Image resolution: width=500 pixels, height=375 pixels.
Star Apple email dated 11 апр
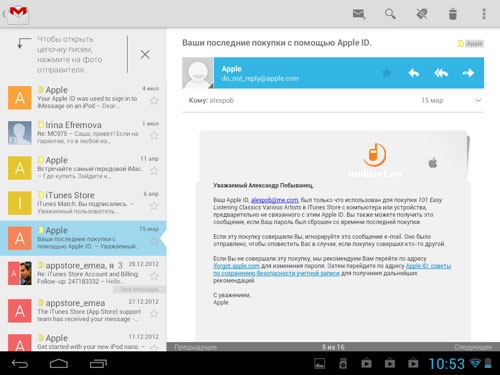click(154, 171)
